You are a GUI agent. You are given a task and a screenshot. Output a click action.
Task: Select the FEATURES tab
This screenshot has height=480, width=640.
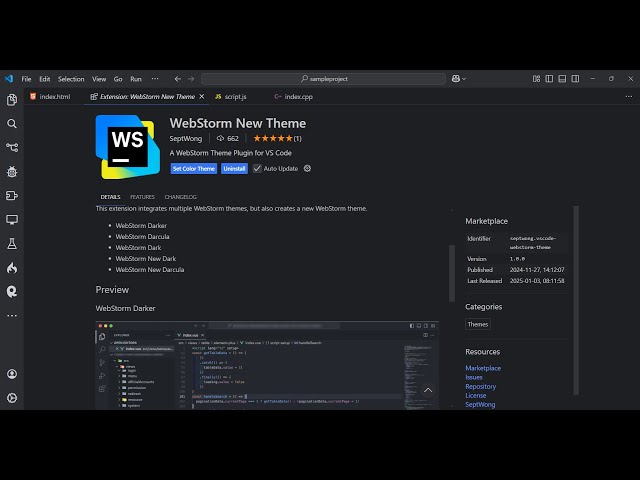142,197
